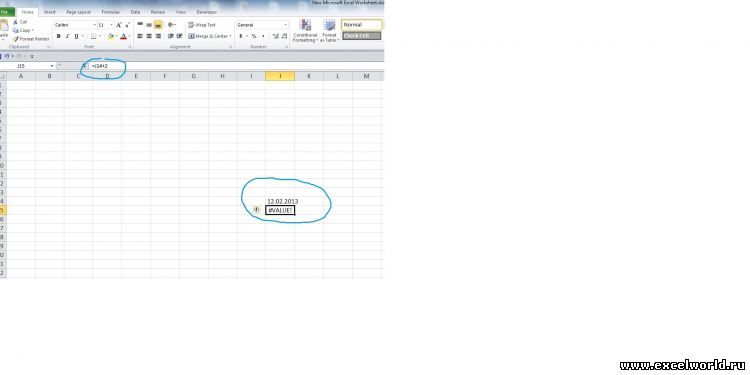This screenshot has height=375, width=750.
Task: Click the Format Painter brush
Action: pyautogui.click(x=16, y=39)
